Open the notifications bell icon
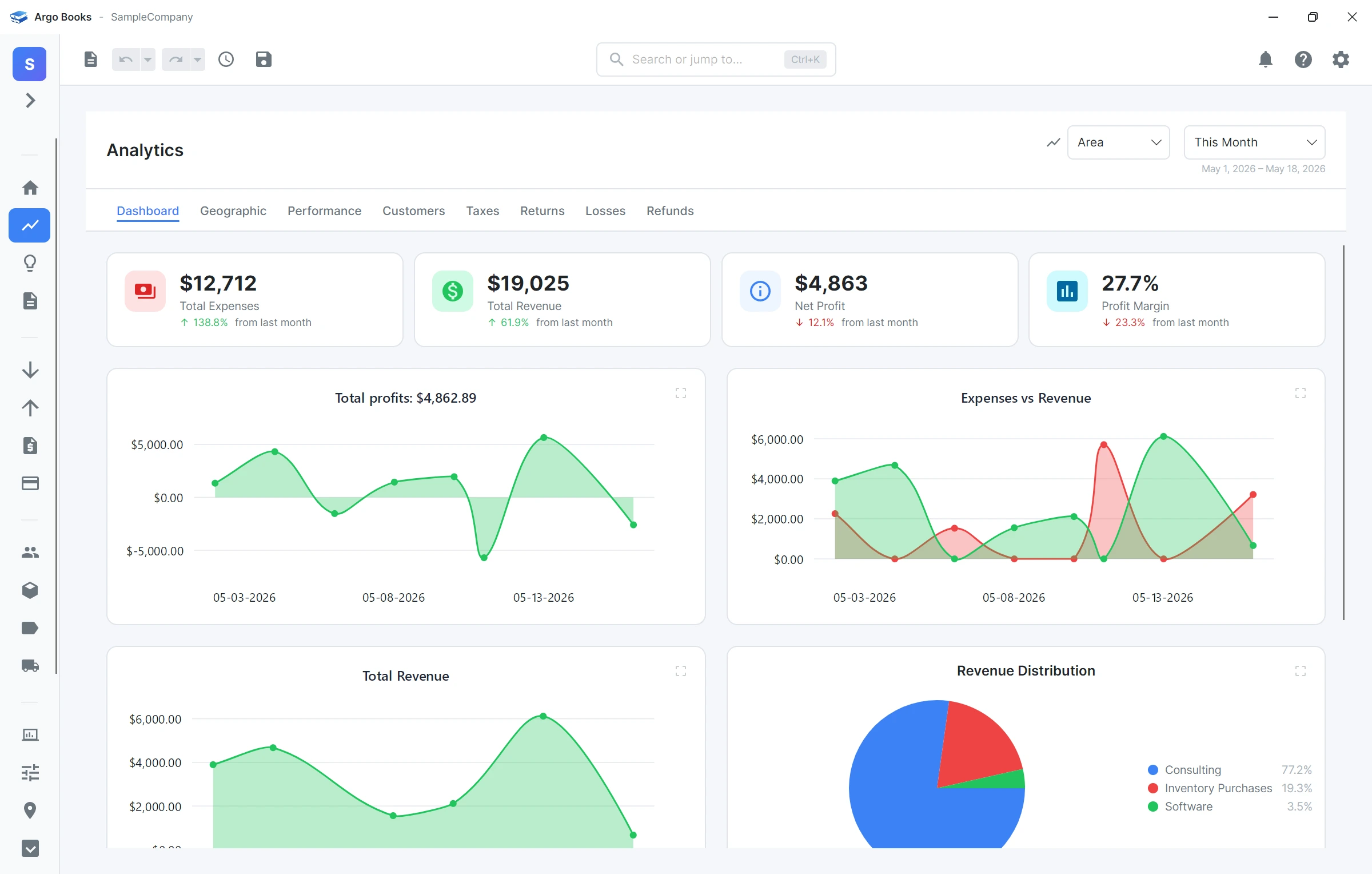The image size is (1372, 874). tap(1266, 59)
